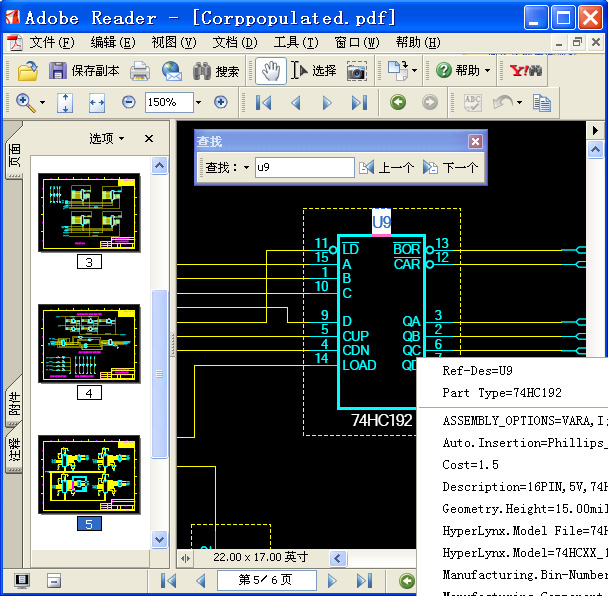
Task: Click the Snapshot camera tool
Action: pos(356,71)
